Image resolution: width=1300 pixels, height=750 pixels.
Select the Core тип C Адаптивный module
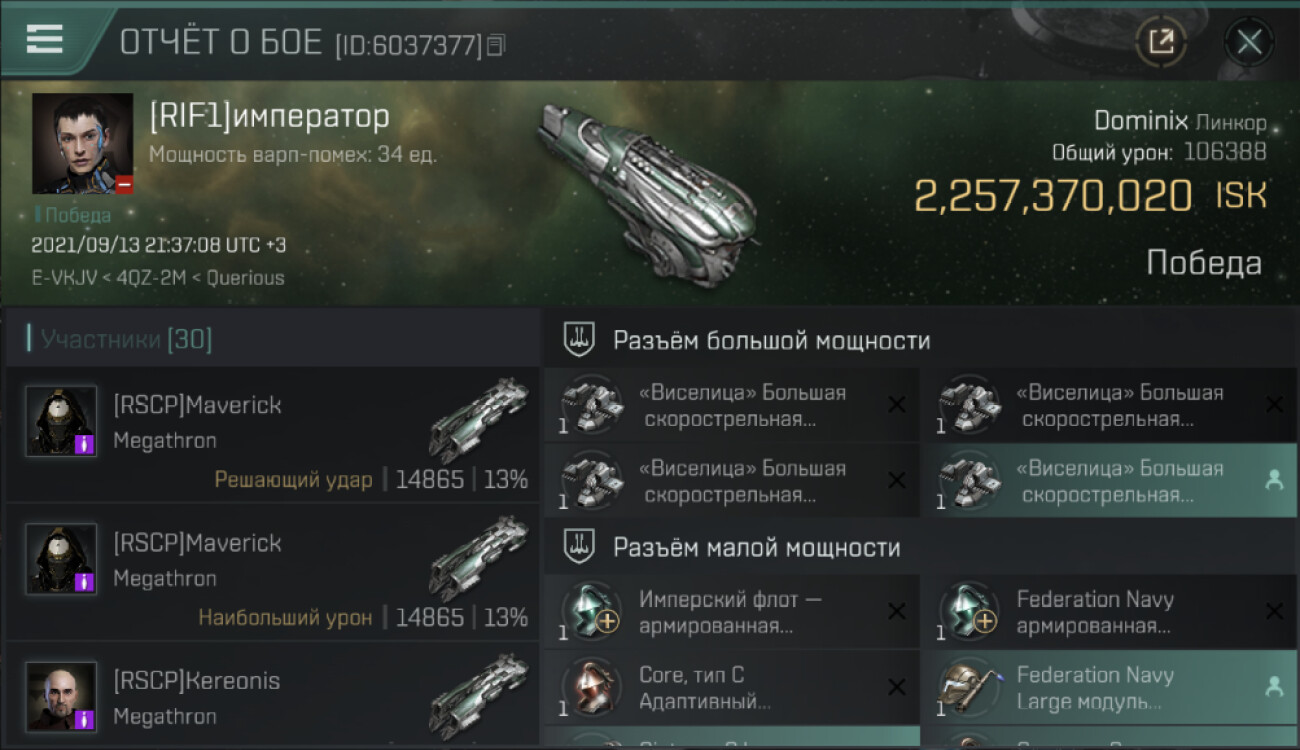tap(732, 688)
